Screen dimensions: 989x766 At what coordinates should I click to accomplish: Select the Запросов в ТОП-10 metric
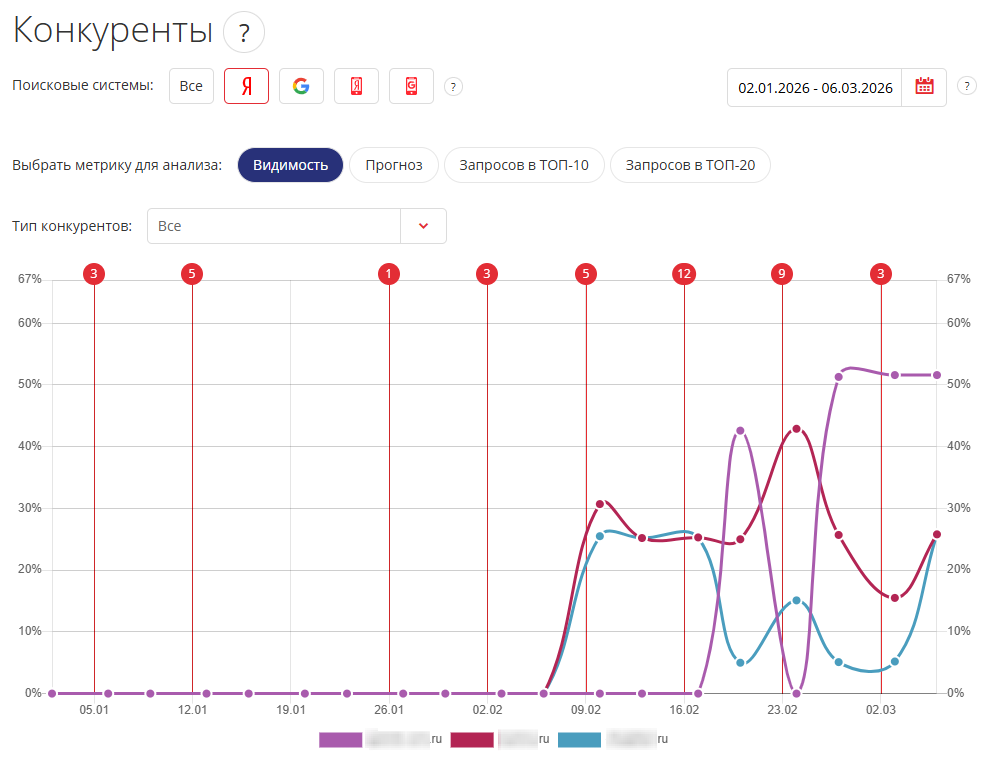tap(524, 165)
